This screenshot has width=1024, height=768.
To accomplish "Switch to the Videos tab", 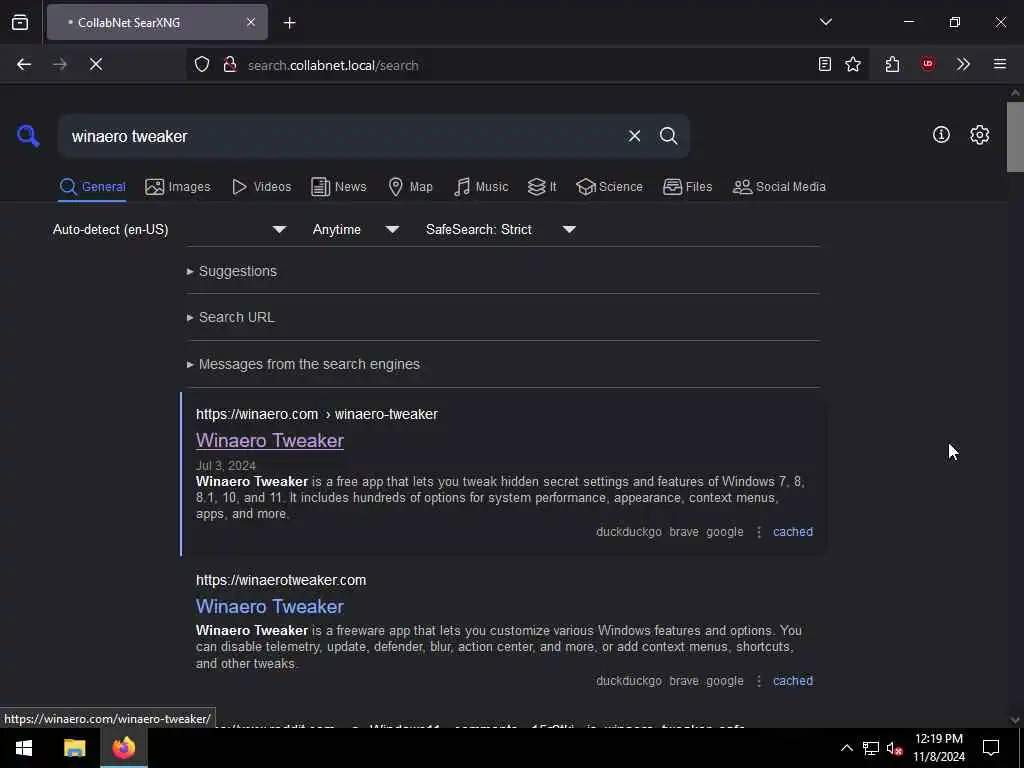I will tap(261, 187).
